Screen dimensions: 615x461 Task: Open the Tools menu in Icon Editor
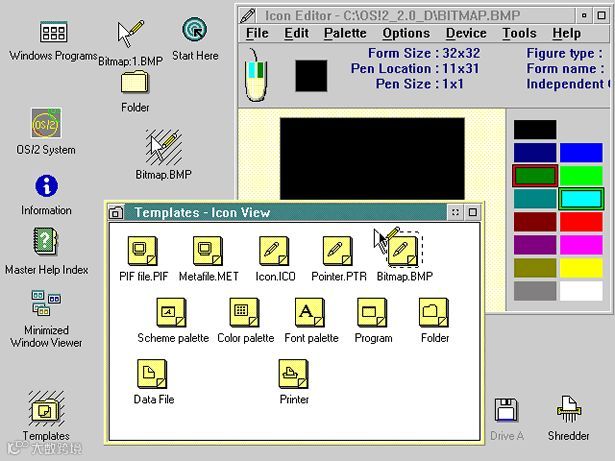(x=520, y=33)
